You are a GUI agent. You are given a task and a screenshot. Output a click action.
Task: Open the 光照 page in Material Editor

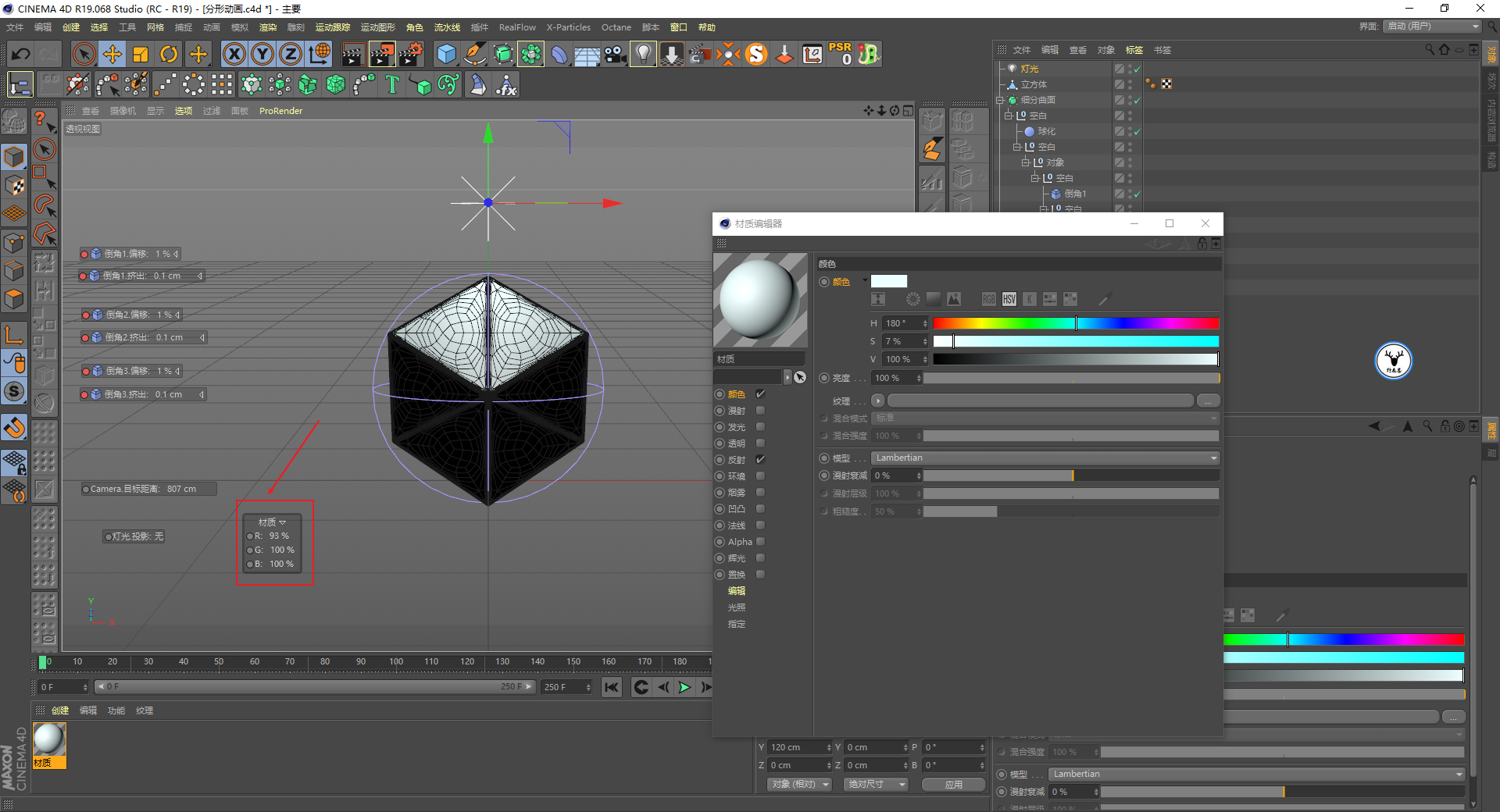737,607
